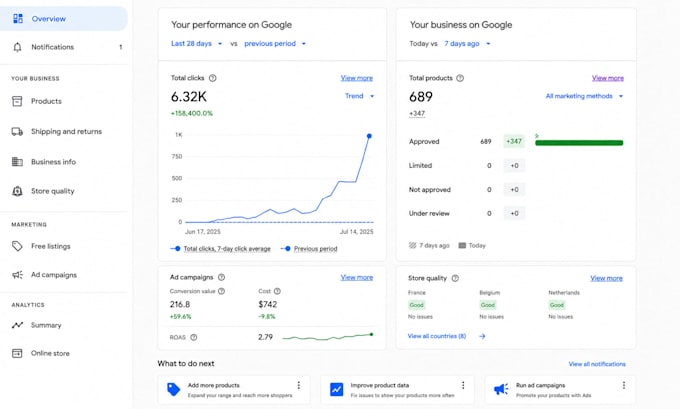Open three-dot menu on Add more products card

298,385
